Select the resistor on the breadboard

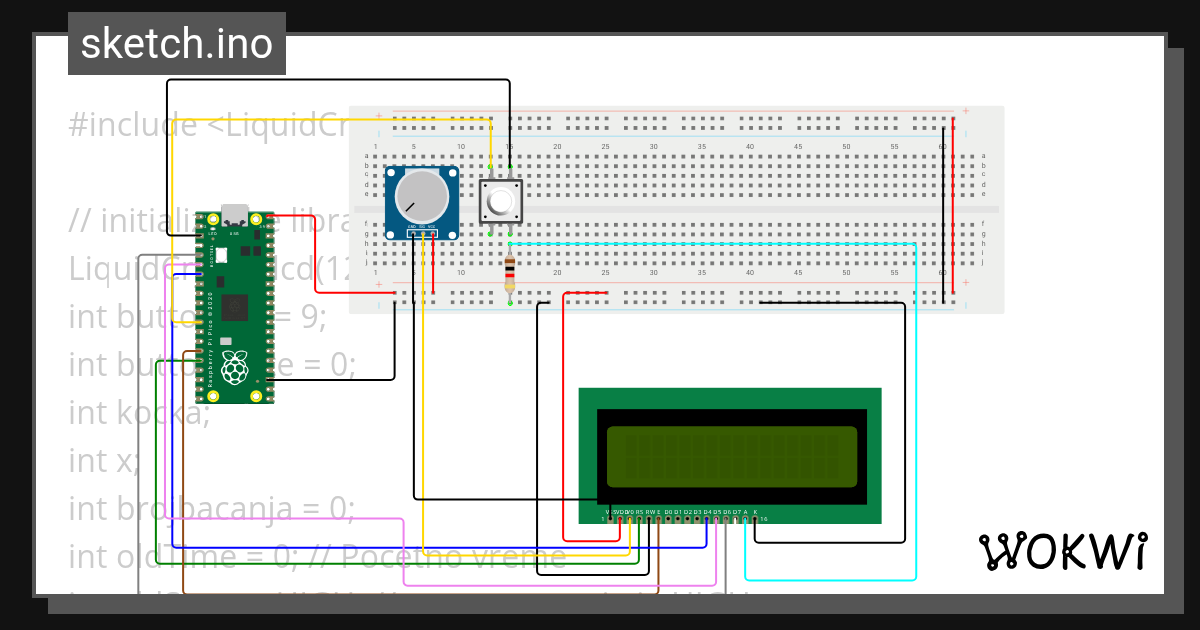pos(510,272)
